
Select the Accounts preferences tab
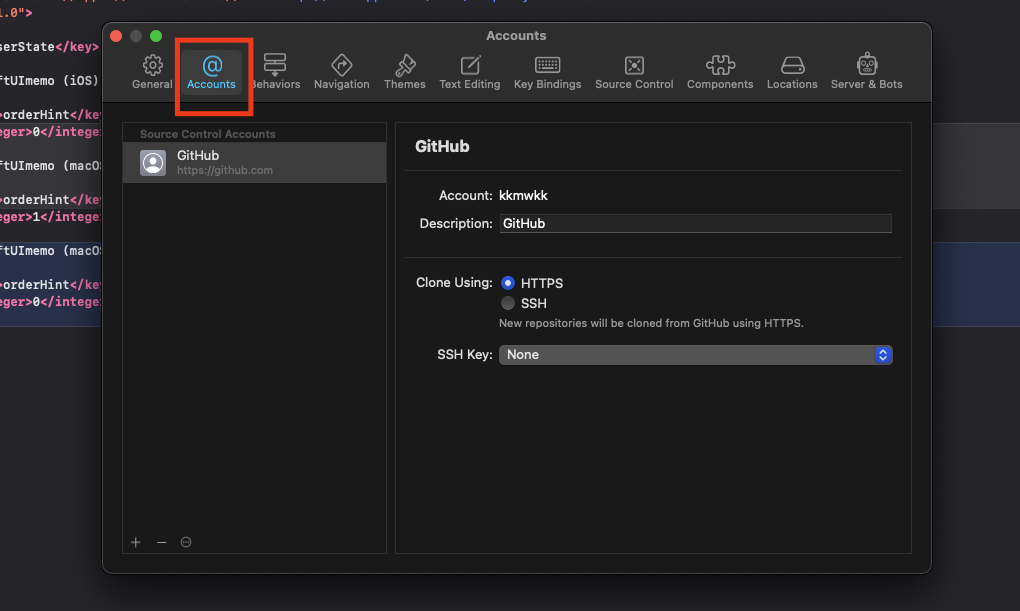pos(211,72)
